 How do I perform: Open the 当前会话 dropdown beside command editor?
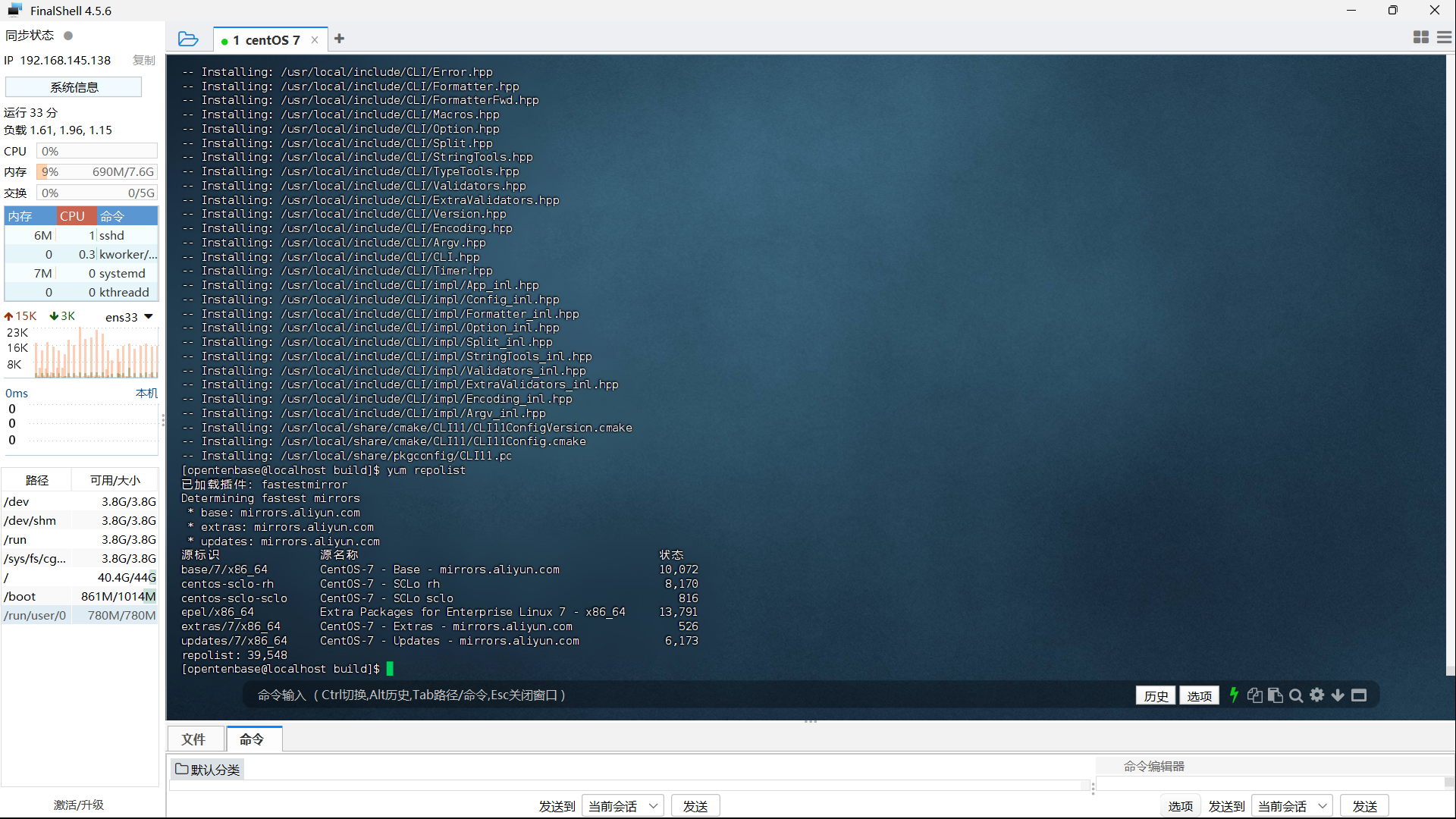click(x=1292, y=806)
